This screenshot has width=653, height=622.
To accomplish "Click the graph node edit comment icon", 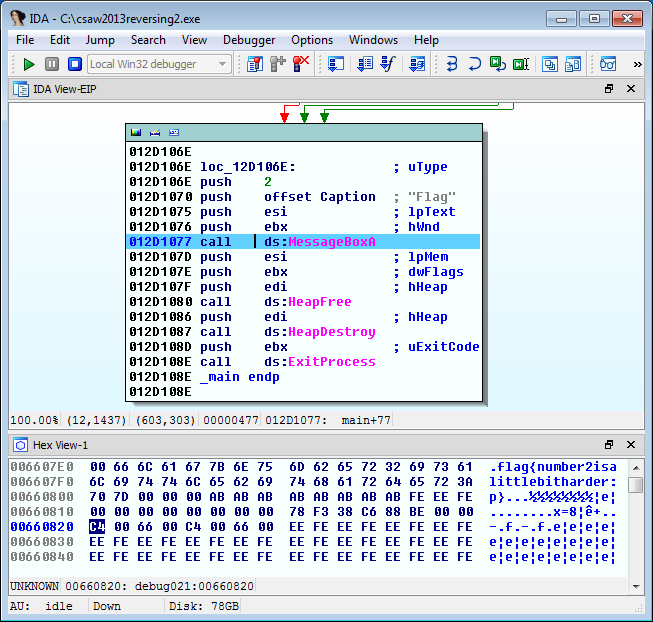I will tap(155, 132).
